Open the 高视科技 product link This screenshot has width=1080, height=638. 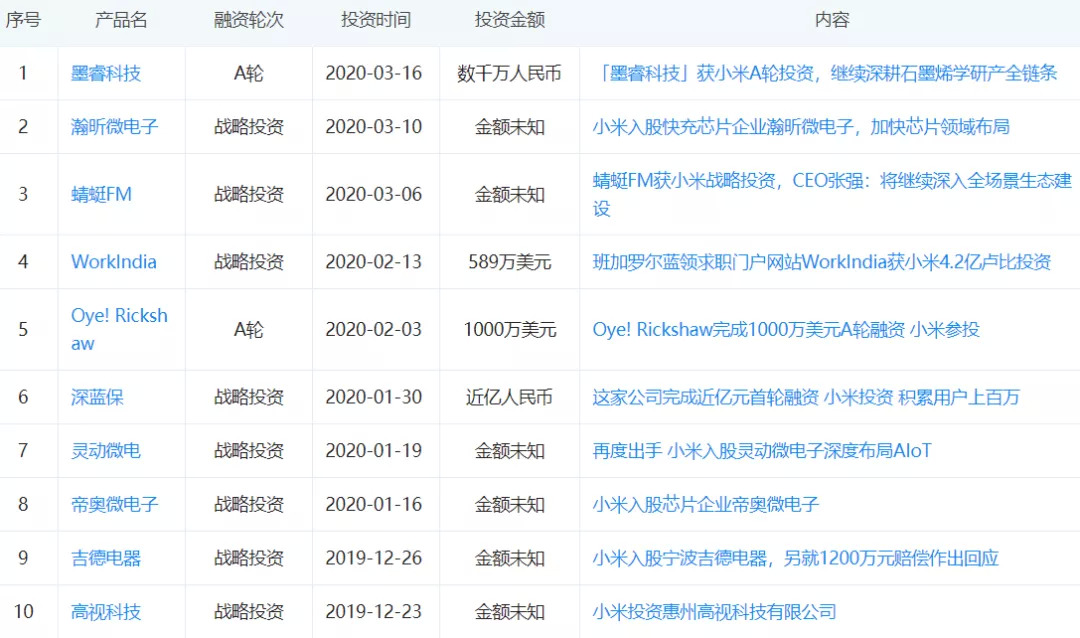click(105, 612)
